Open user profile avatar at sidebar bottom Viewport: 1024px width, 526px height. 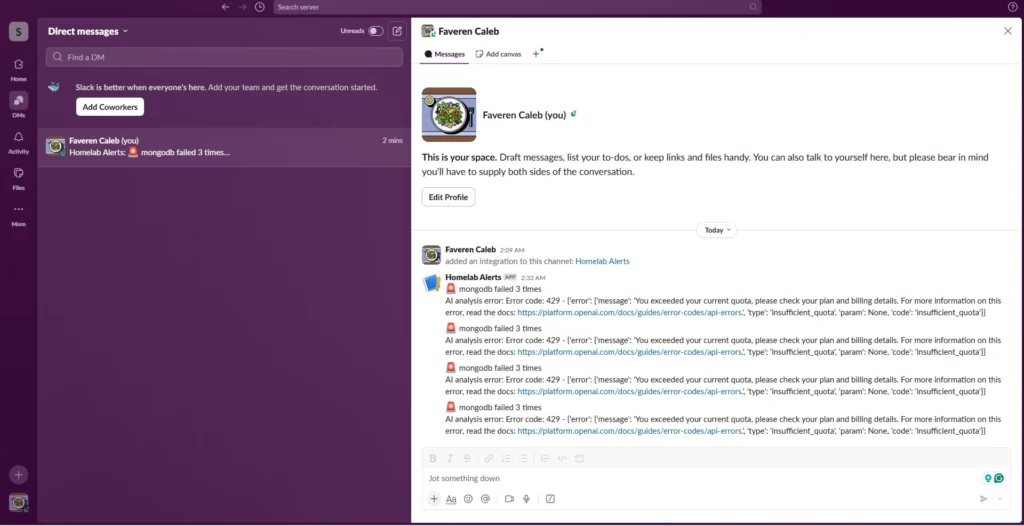tap(18, 502)
